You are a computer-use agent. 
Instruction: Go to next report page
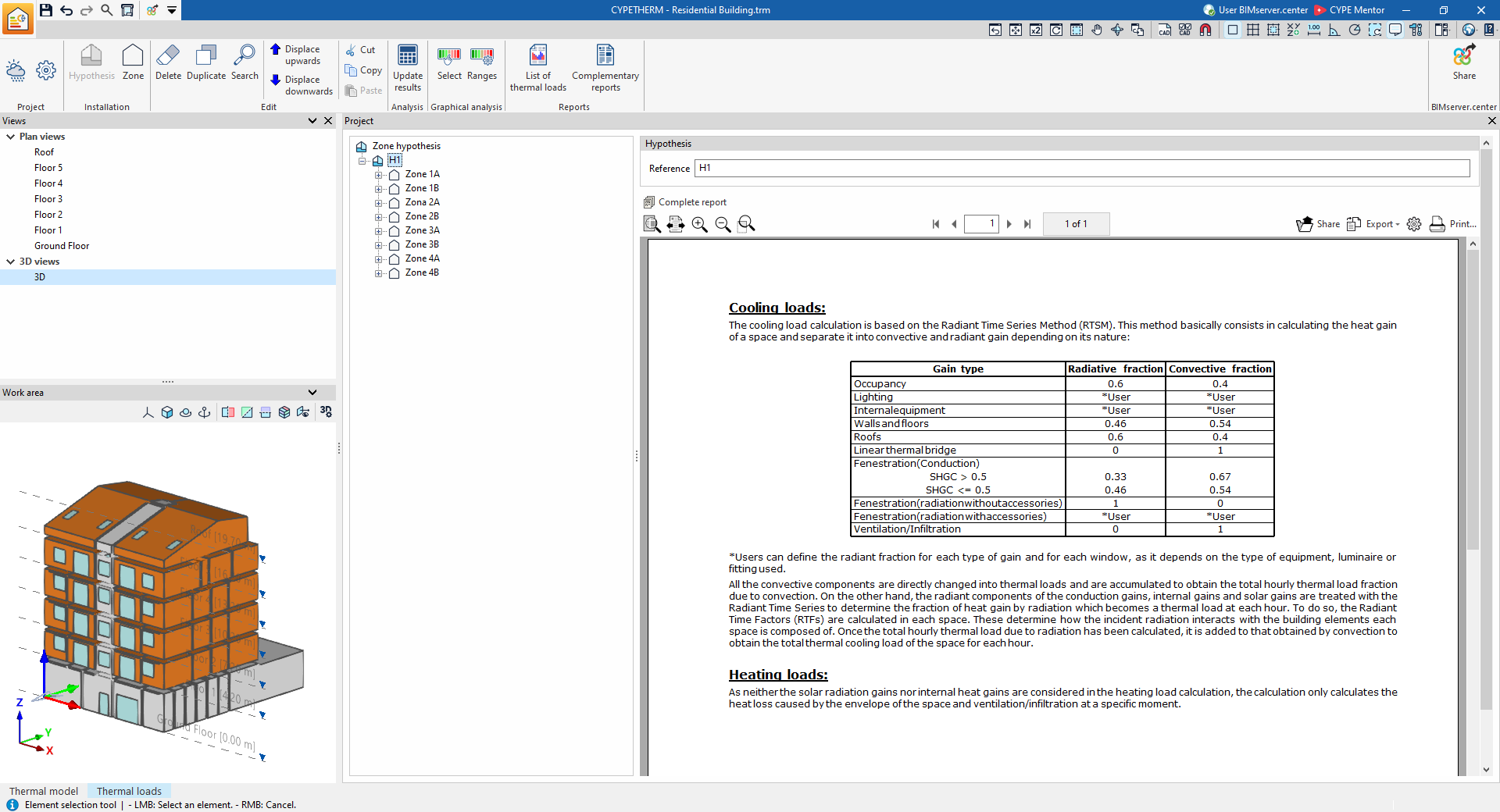click(x=1009, y=224)
